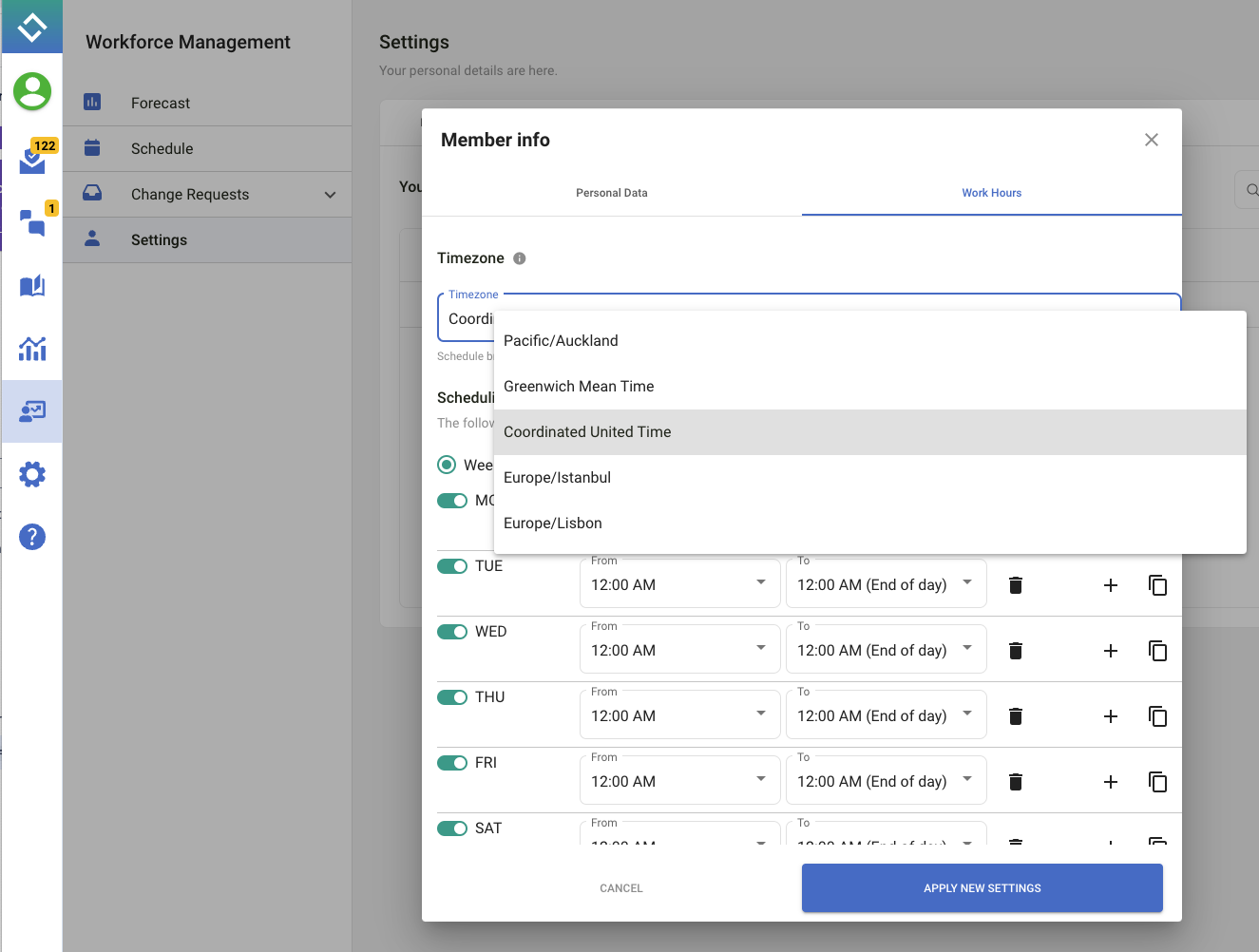
Task: Open the knowledge base book icon
Action: [x=32, y=286]
